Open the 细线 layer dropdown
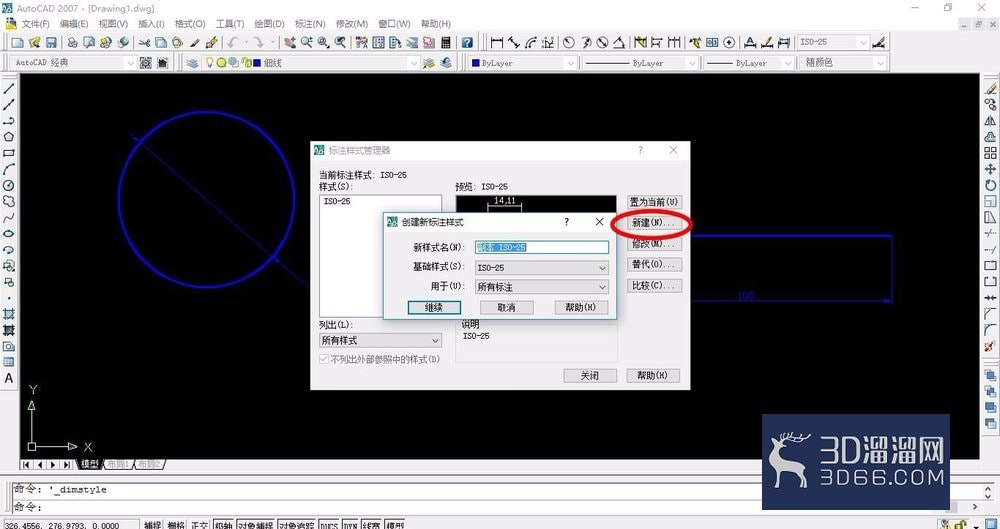This screenshot has height=529, width=1000. (309, 63)
